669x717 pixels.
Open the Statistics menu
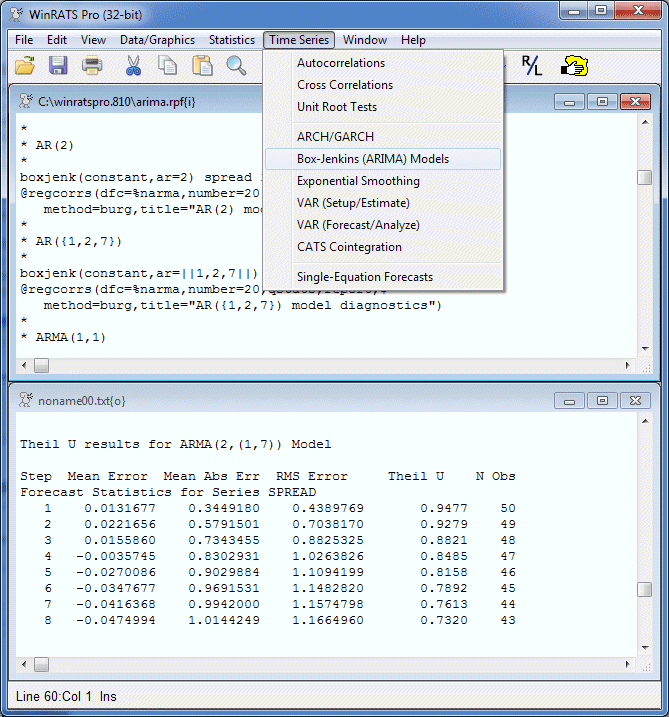pos(231,40)
